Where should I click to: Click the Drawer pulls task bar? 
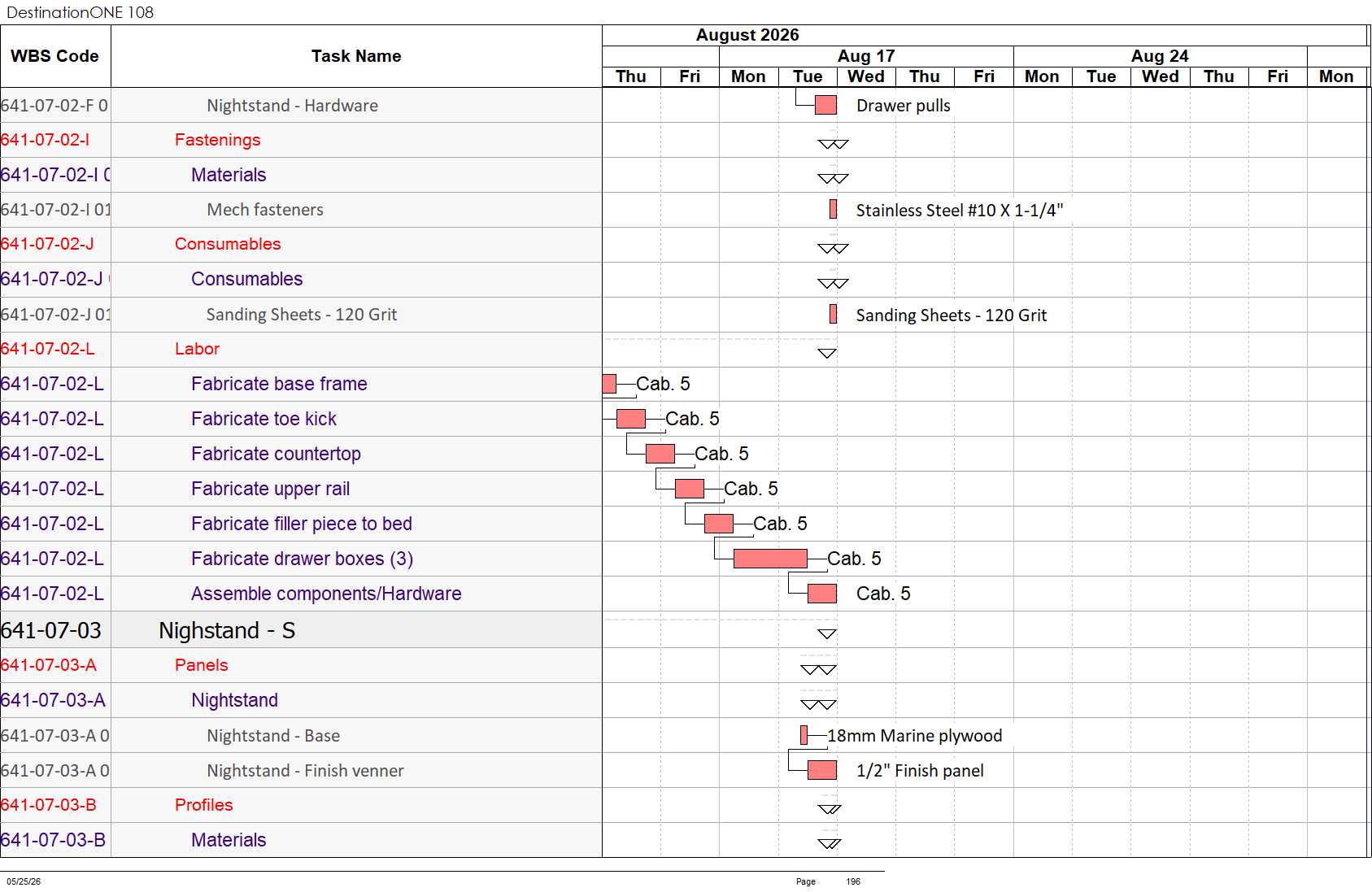pos(825,105)
